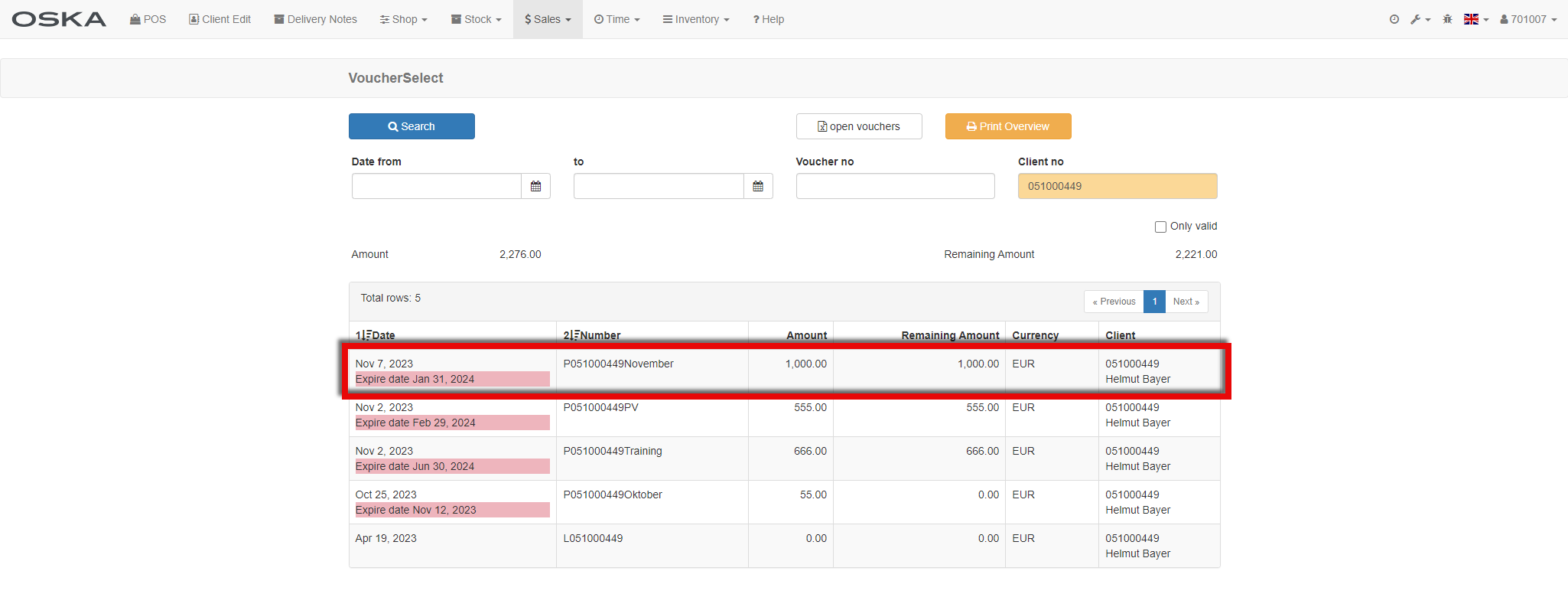Click the OSKA logo

(x=59, y=19)
